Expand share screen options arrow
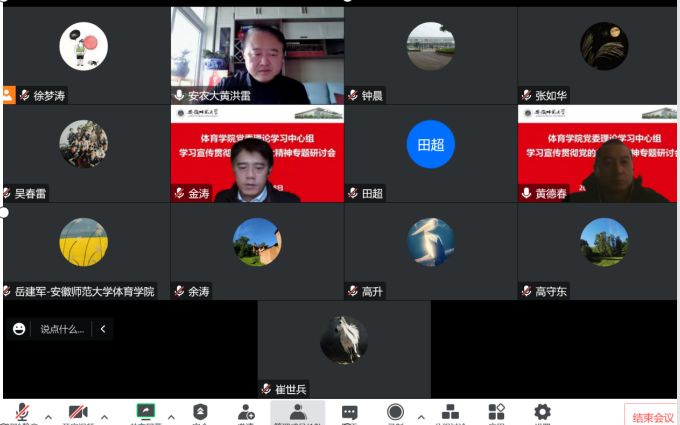 [x=171, y=416]
